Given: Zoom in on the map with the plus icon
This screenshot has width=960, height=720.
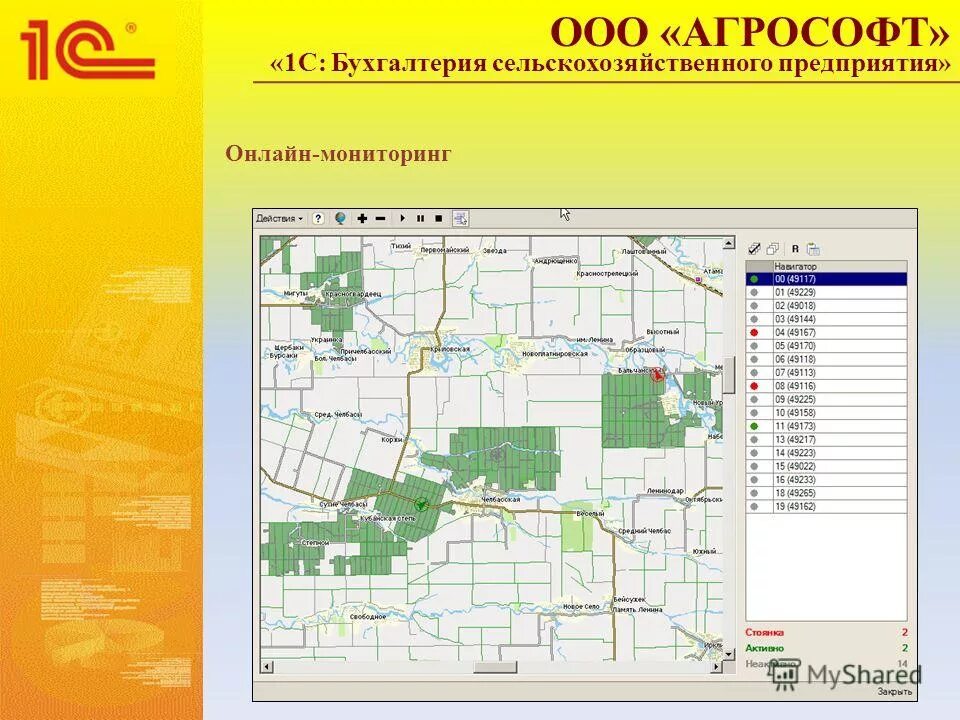Looking at the screenshot, I should (x=362, y=218).
